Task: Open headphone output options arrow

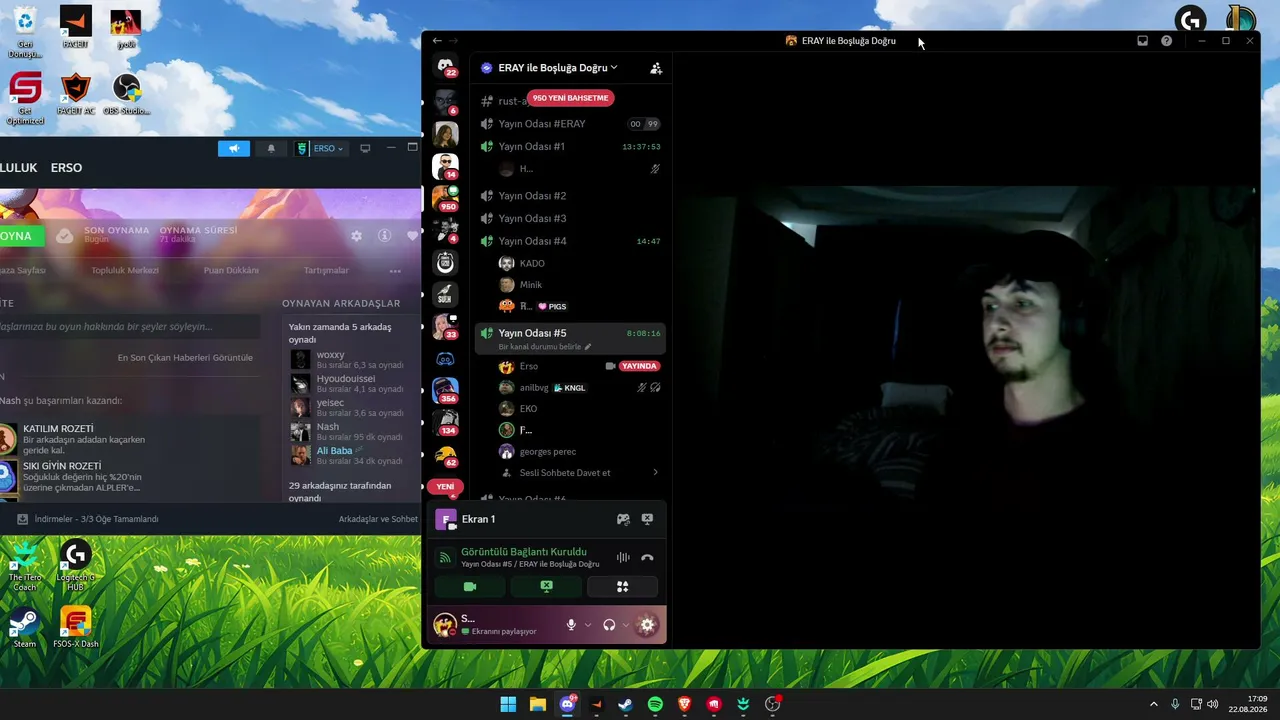Action: click(625, 625)
